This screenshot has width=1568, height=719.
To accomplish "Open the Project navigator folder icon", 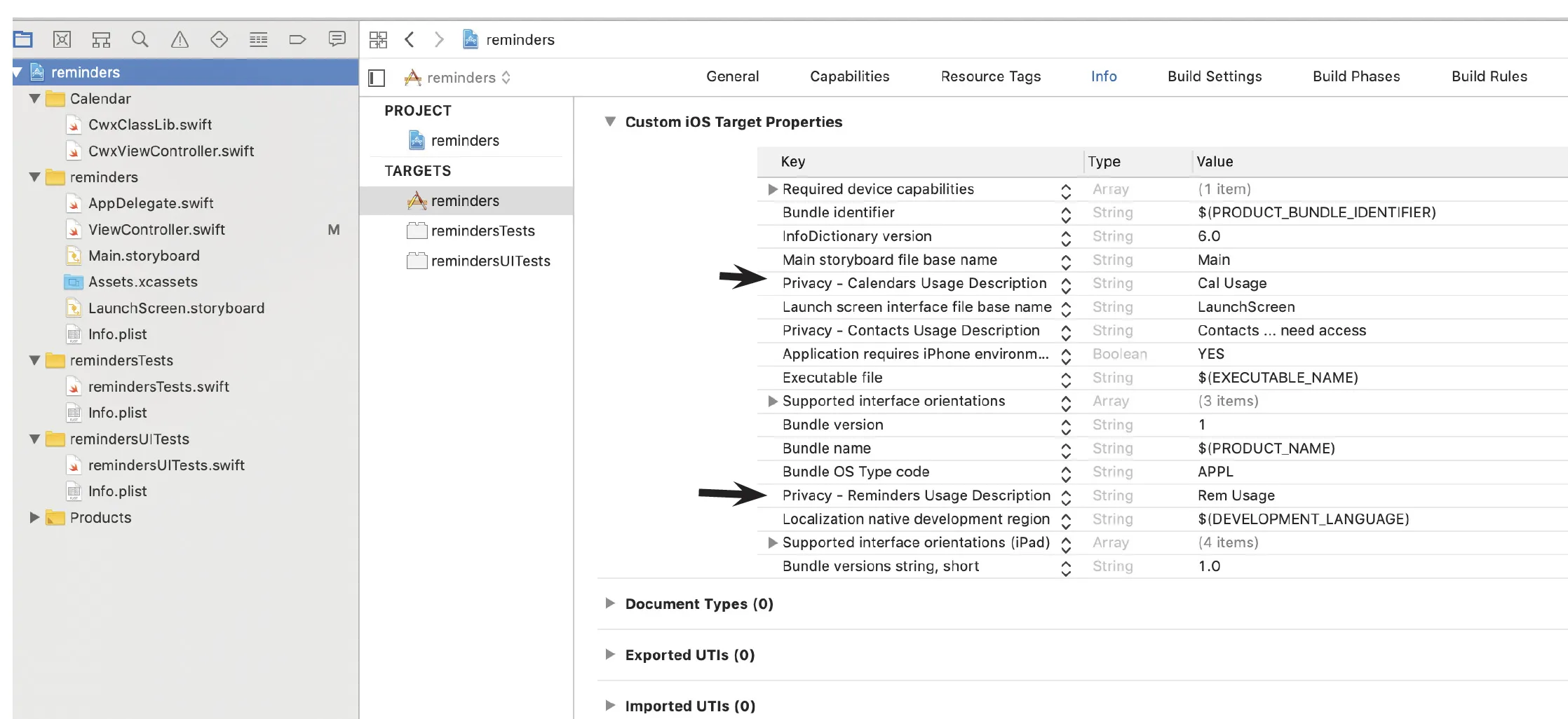I will (23, 39).
